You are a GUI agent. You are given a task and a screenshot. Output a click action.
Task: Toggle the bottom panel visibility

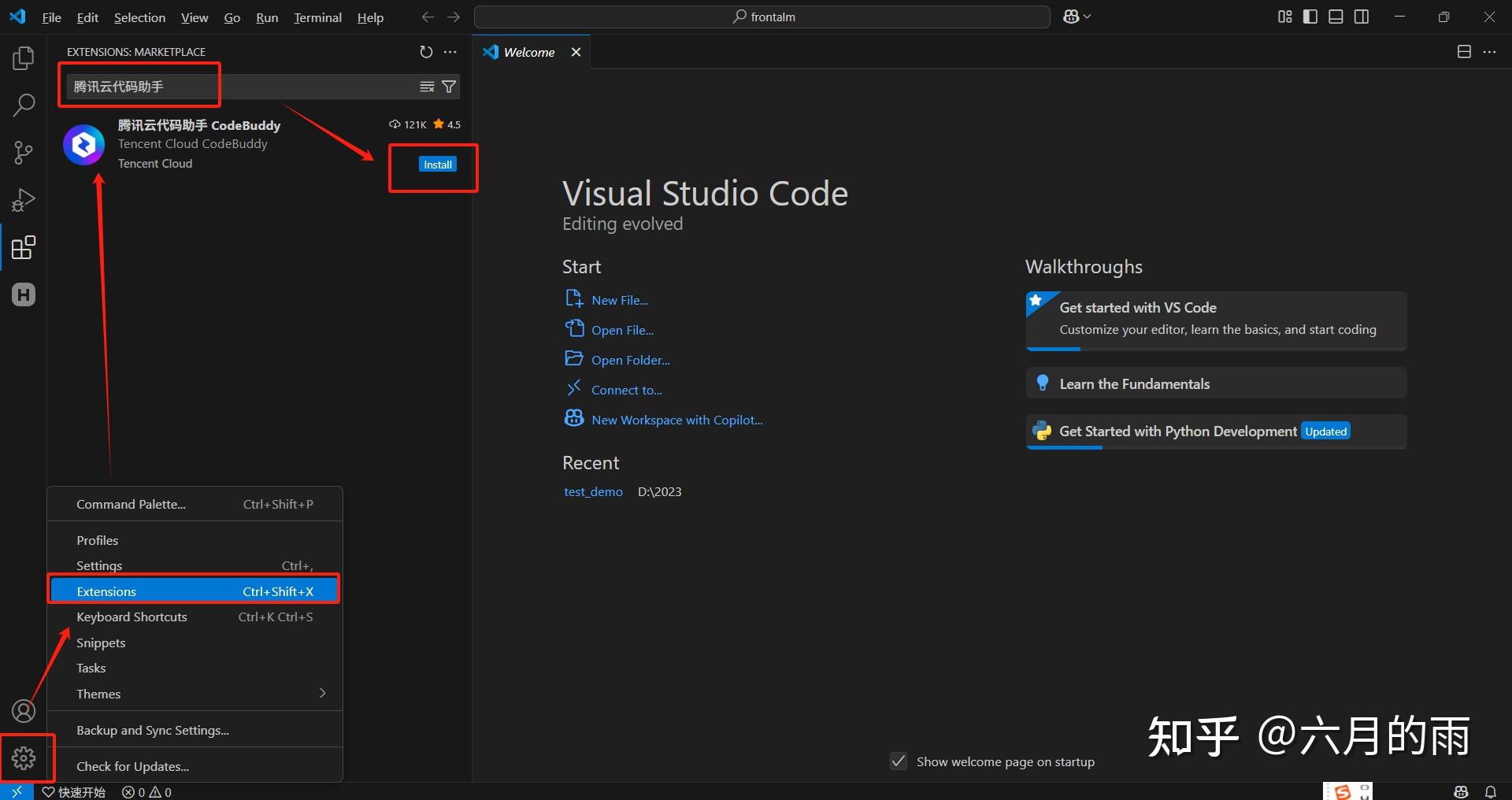pos(1335,16)
